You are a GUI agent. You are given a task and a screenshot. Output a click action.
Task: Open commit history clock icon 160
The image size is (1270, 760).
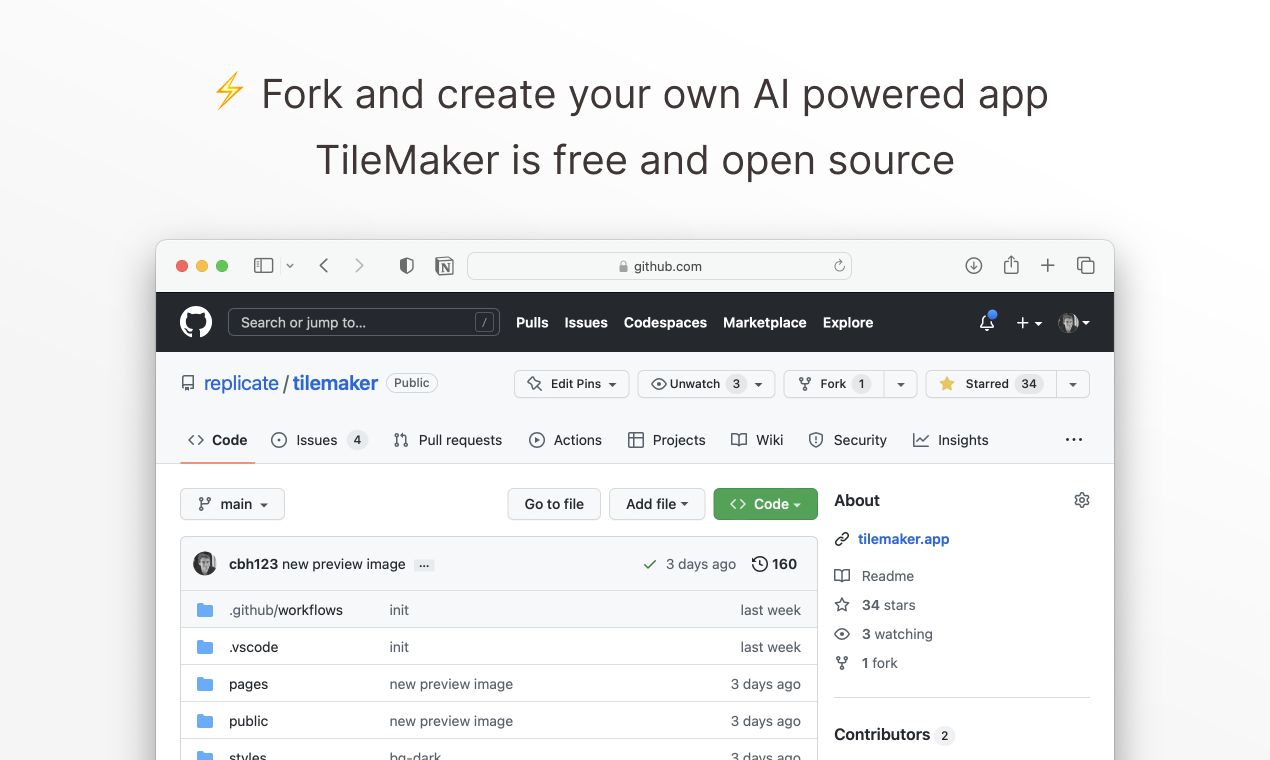point(774,564)
